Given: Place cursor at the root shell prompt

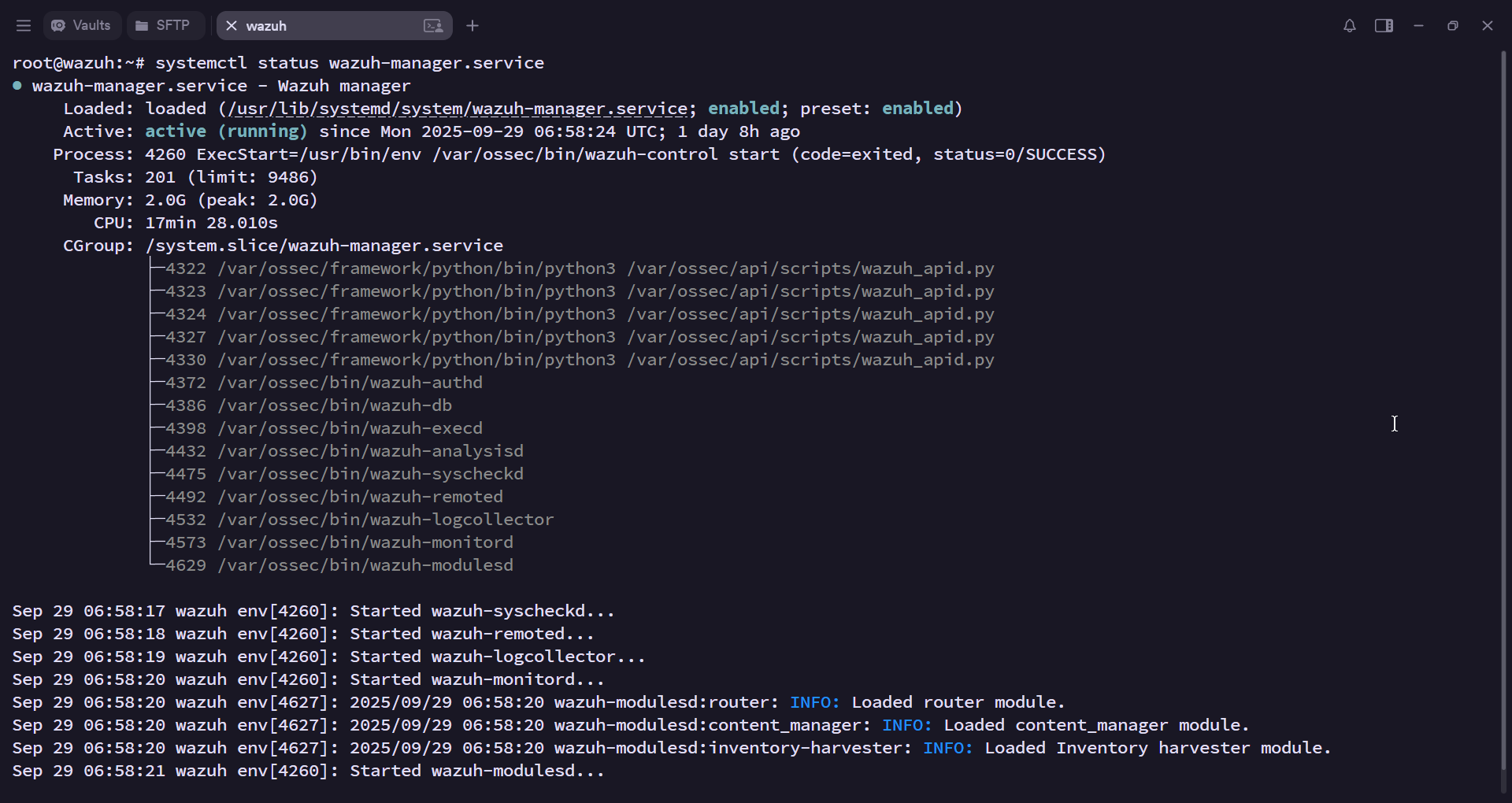Looking at the screenshot, I should [79, 62].
